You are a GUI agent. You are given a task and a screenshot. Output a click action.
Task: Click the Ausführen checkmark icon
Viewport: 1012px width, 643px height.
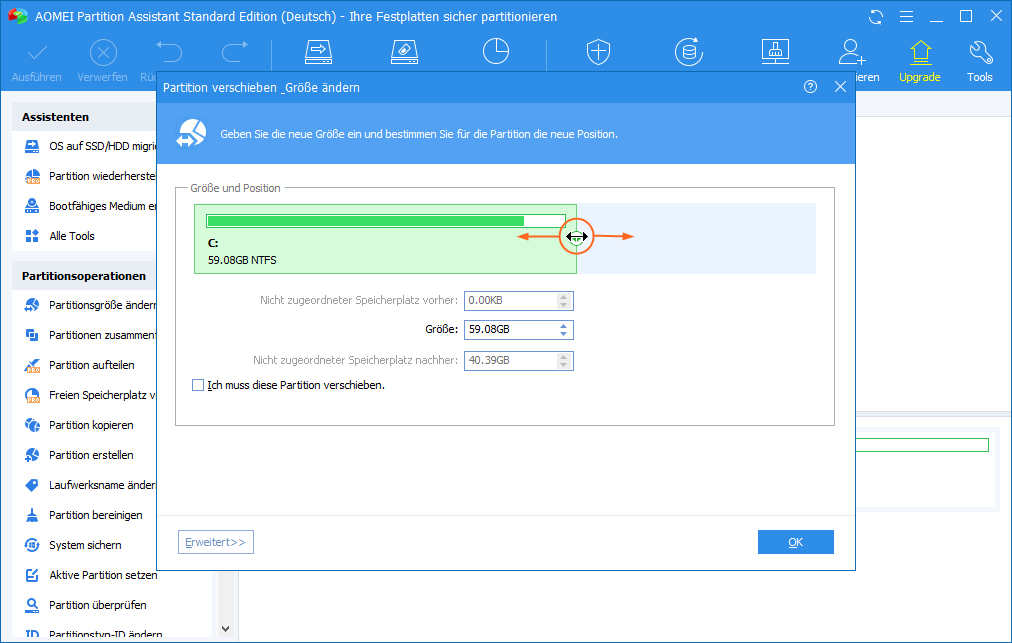tap(37, 52)
